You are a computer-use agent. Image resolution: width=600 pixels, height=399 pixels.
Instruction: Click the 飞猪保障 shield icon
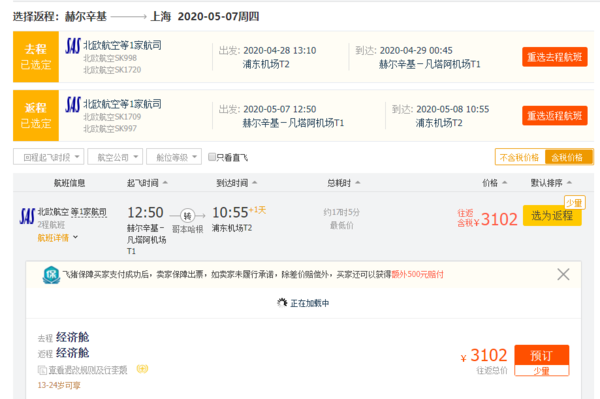(51, 275)
